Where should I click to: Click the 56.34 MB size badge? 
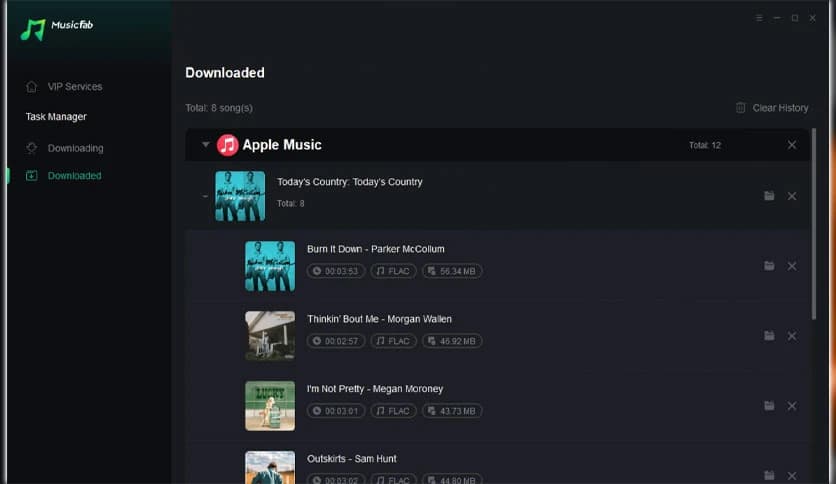click(x=452, y=271)
